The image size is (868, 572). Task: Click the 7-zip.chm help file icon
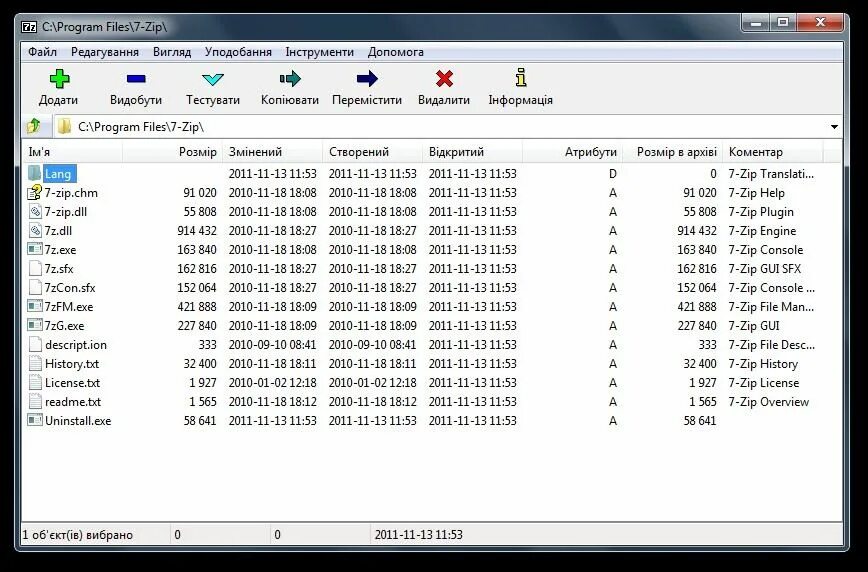pos(35,193)
